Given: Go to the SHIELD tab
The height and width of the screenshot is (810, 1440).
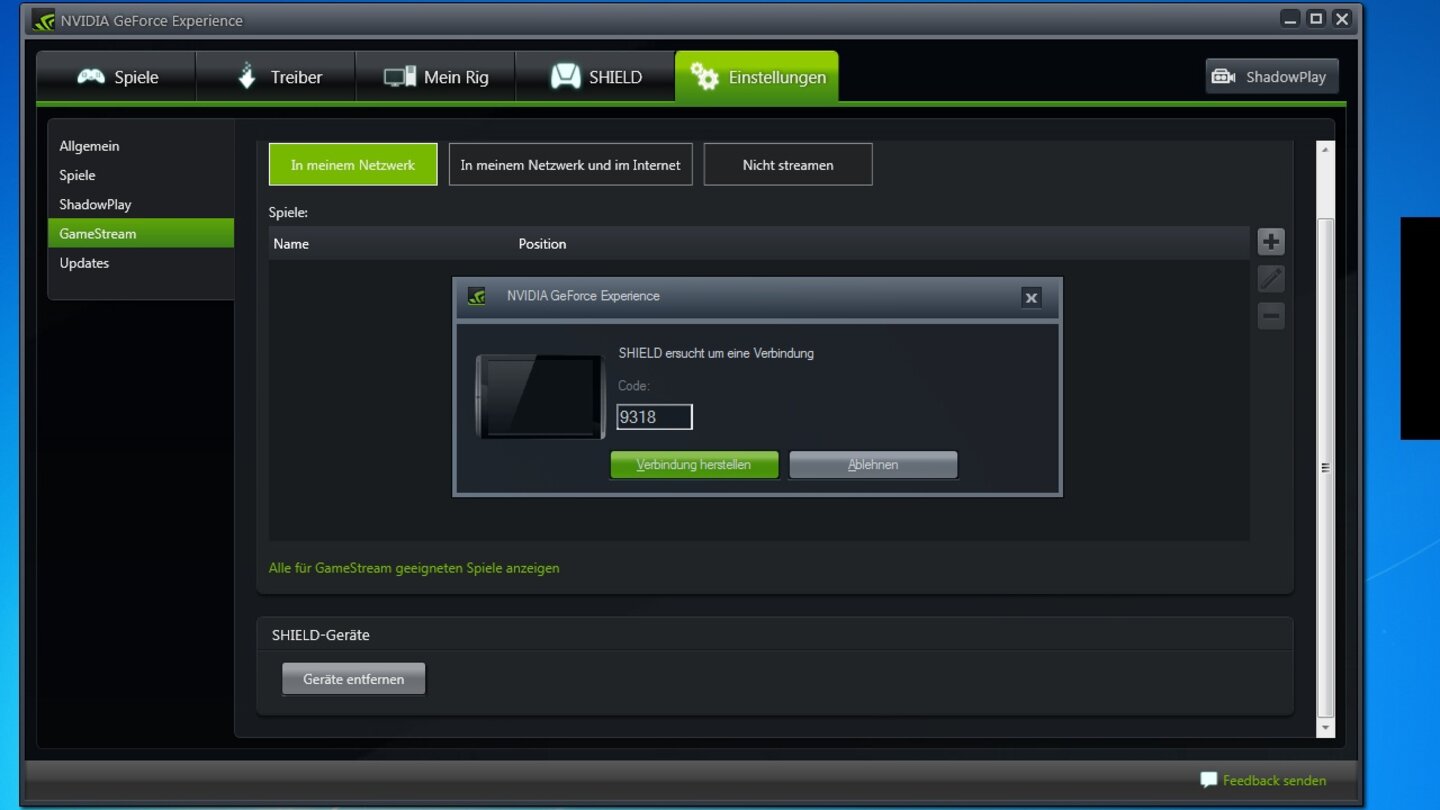Looking at the screenshot, I should pos(595,77).
